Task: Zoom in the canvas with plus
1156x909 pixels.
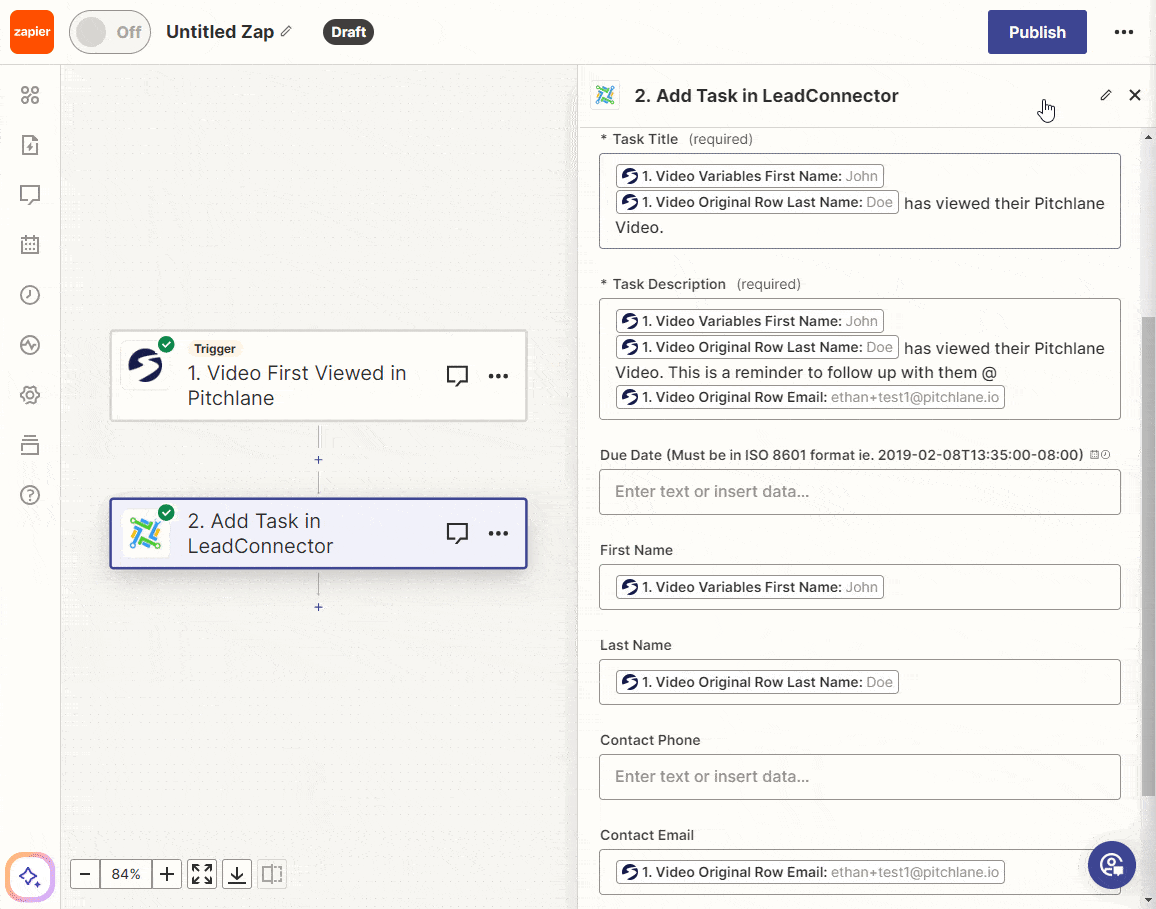Action: coord(167,874)
